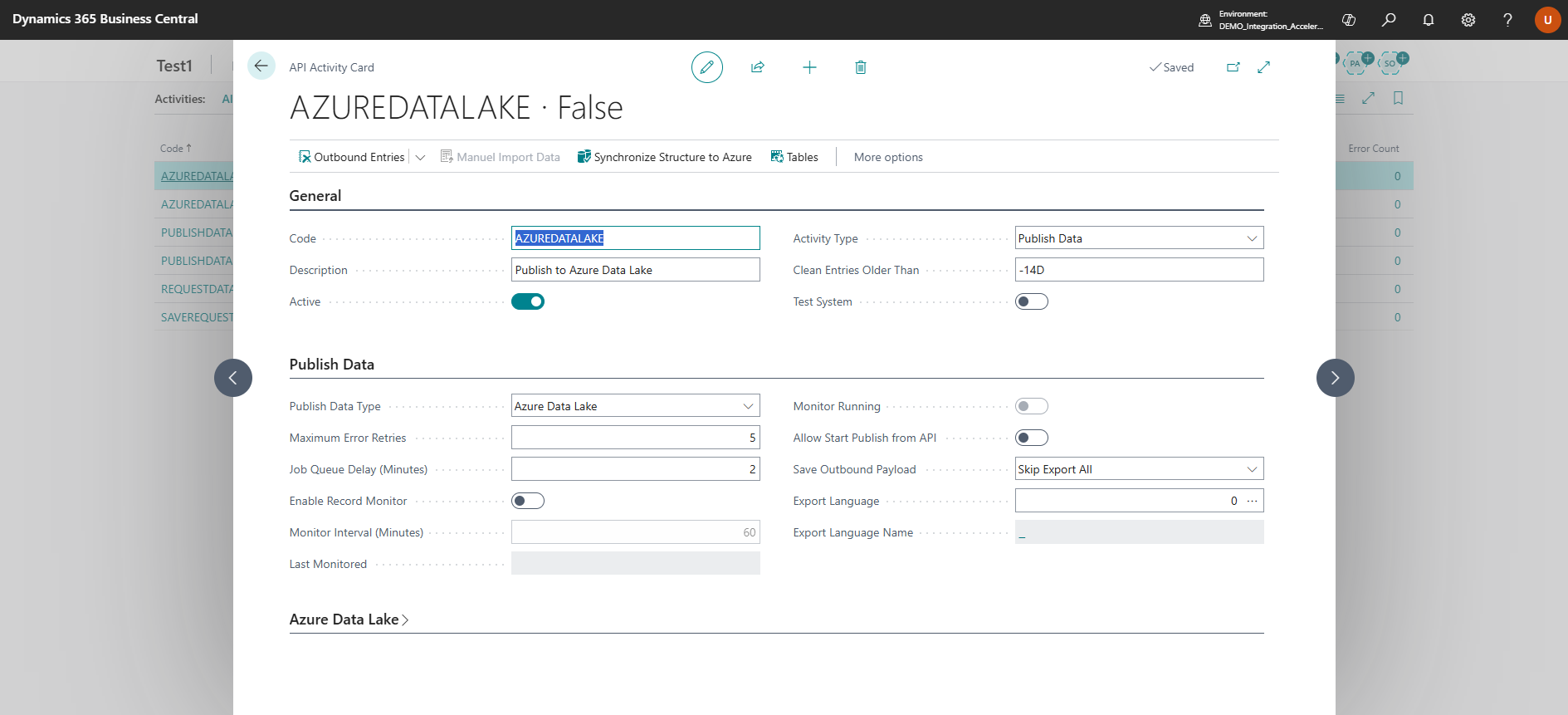Click the expand arrows icon on background page
Viewport: 1568px width, 715px height.
coord(1369,98)
